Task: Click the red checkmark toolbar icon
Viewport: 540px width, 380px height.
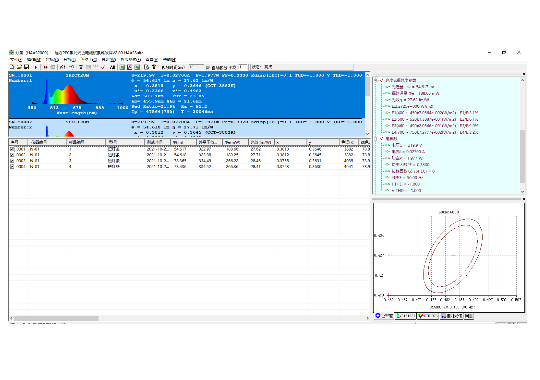Action: 103,67
